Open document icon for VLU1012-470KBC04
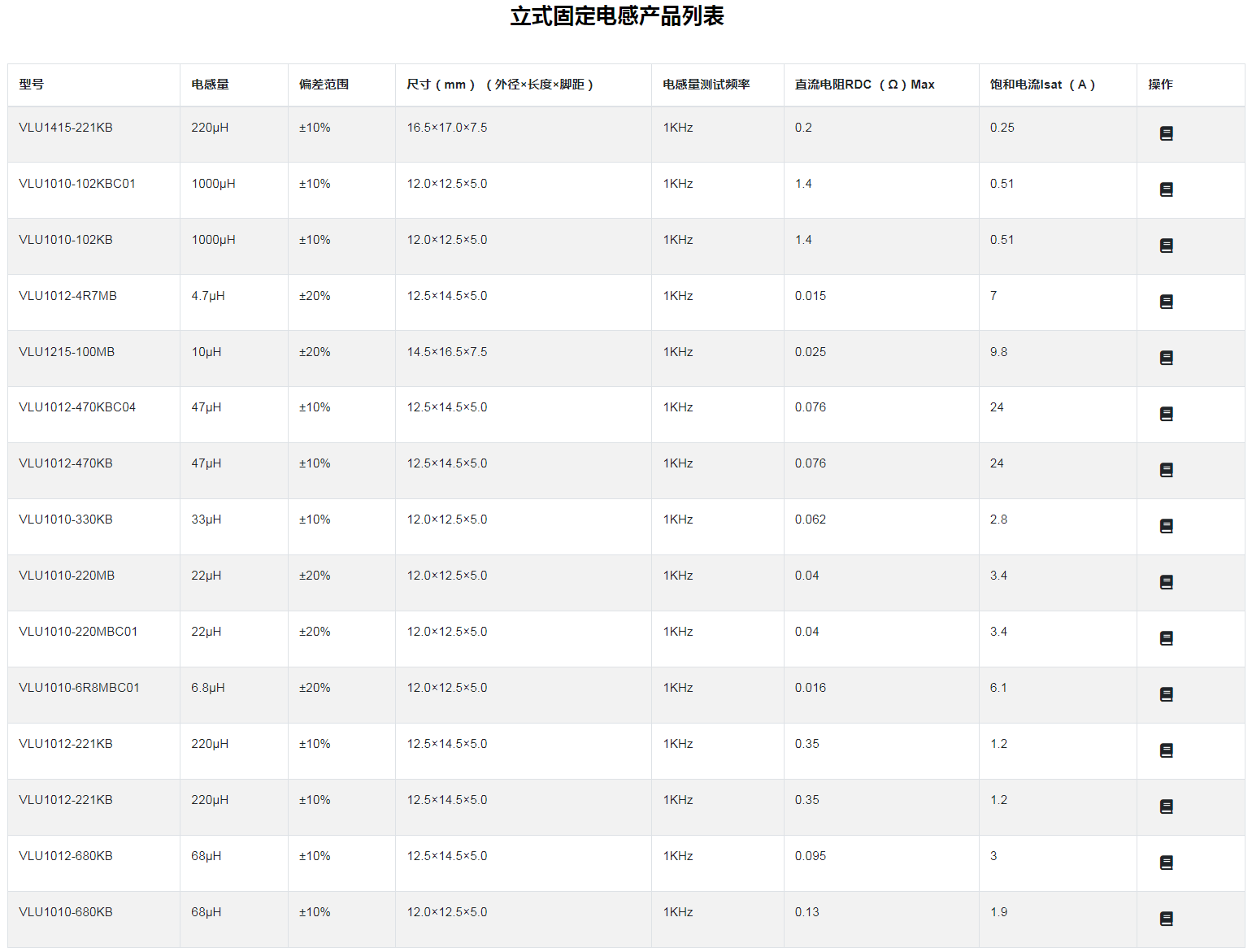Screen dimensions: 1252x952 [x=1166, y=414]
